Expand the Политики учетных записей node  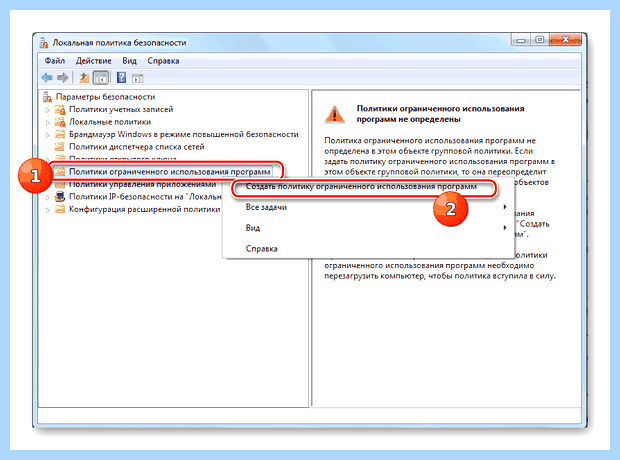pos(48,110)
